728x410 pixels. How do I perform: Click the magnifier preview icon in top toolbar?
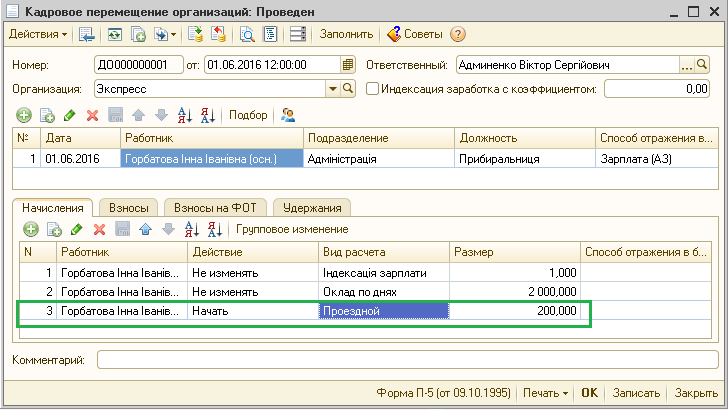[x=247, y=34]
